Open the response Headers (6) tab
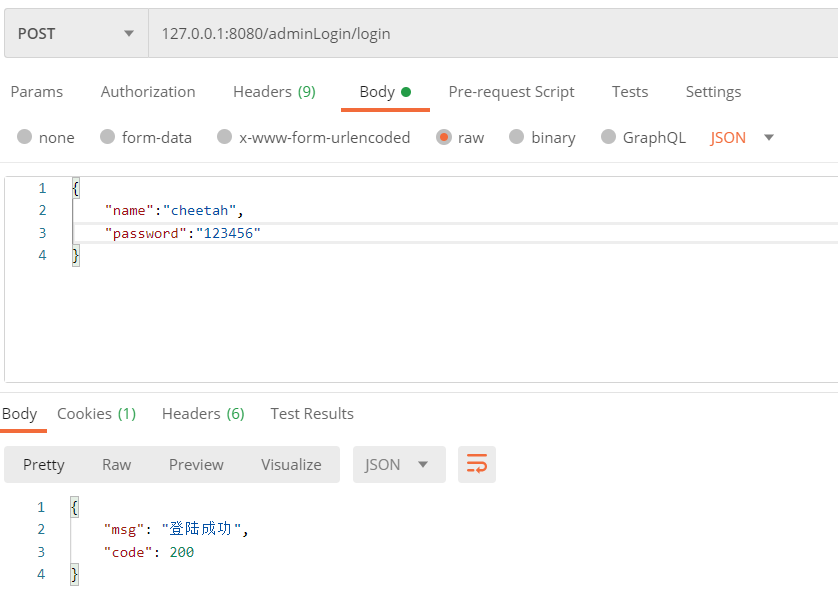This screenshot has width=838, height=615. (x=203, y=414)
